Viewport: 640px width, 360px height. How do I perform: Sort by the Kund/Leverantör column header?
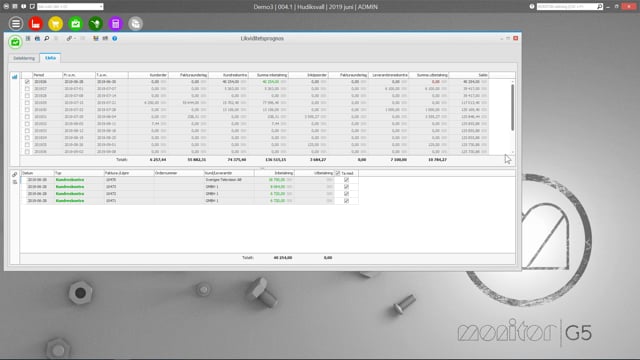click(229, 173)
